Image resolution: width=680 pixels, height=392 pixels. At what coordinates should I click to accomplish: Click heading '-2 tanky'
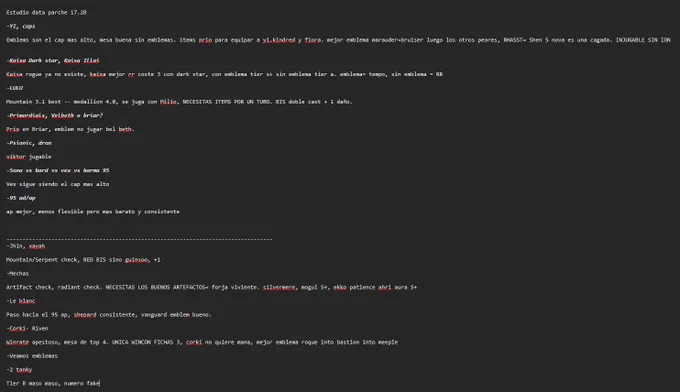19,370
